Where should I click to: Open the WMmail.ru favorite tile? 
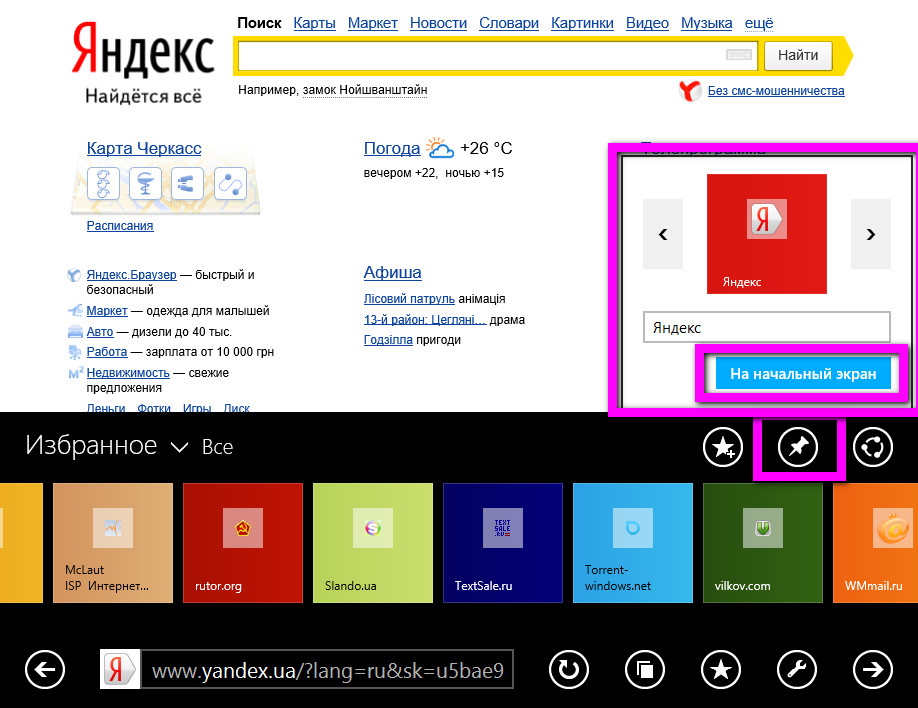[x=875, y=543]
